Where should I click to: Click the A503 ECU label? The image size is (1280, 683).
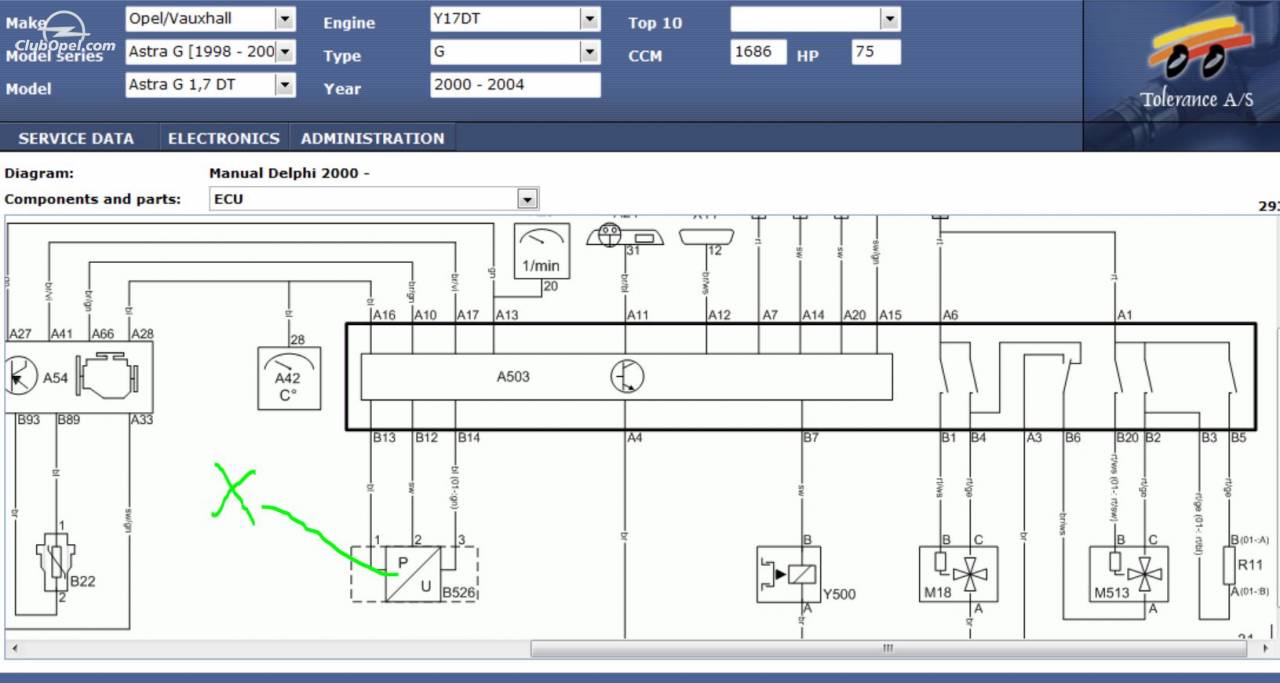click(513, 377)
